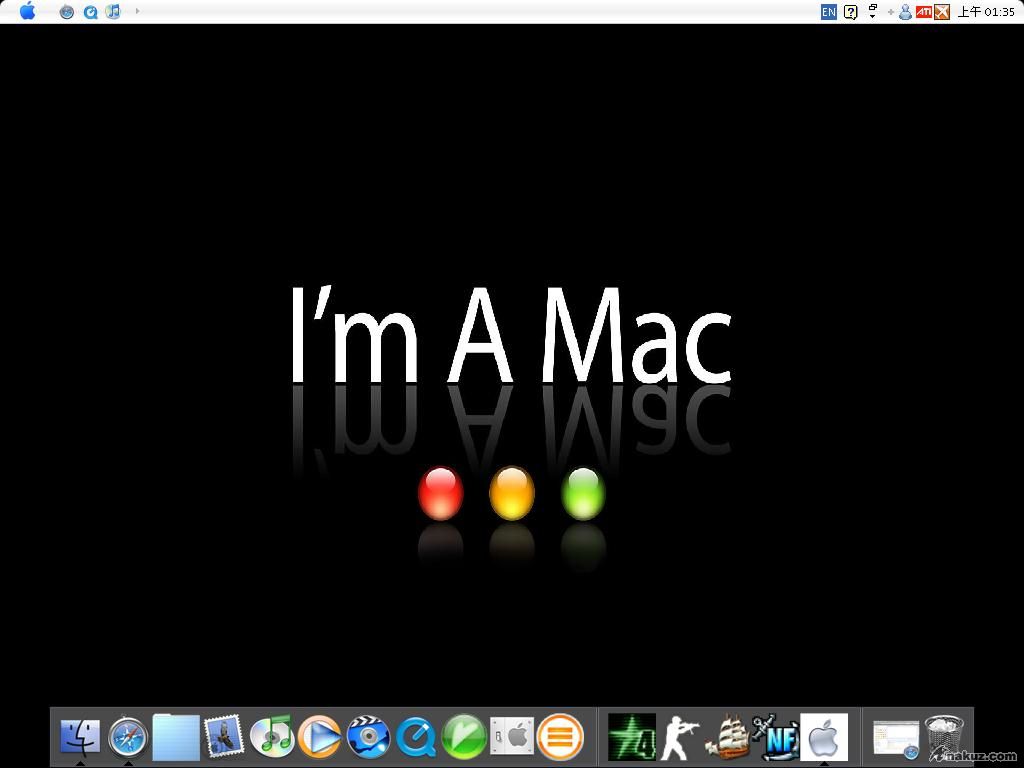Image resolution: width=1024 pixels, height=768 pixels.
Task: Switch input language via the EN indicator
Action: (829, 12)
